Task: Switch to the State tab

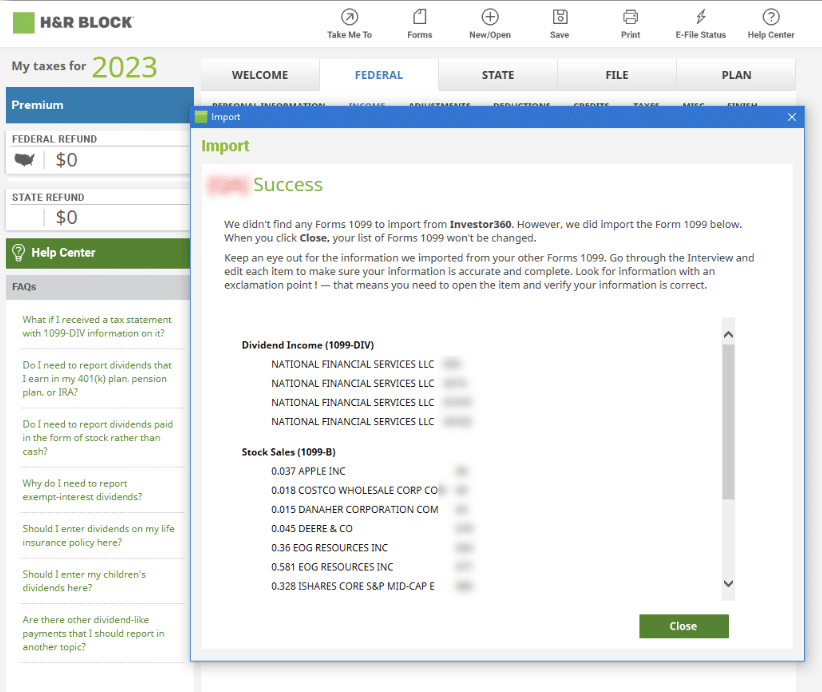Action: (x=498, y=74)
